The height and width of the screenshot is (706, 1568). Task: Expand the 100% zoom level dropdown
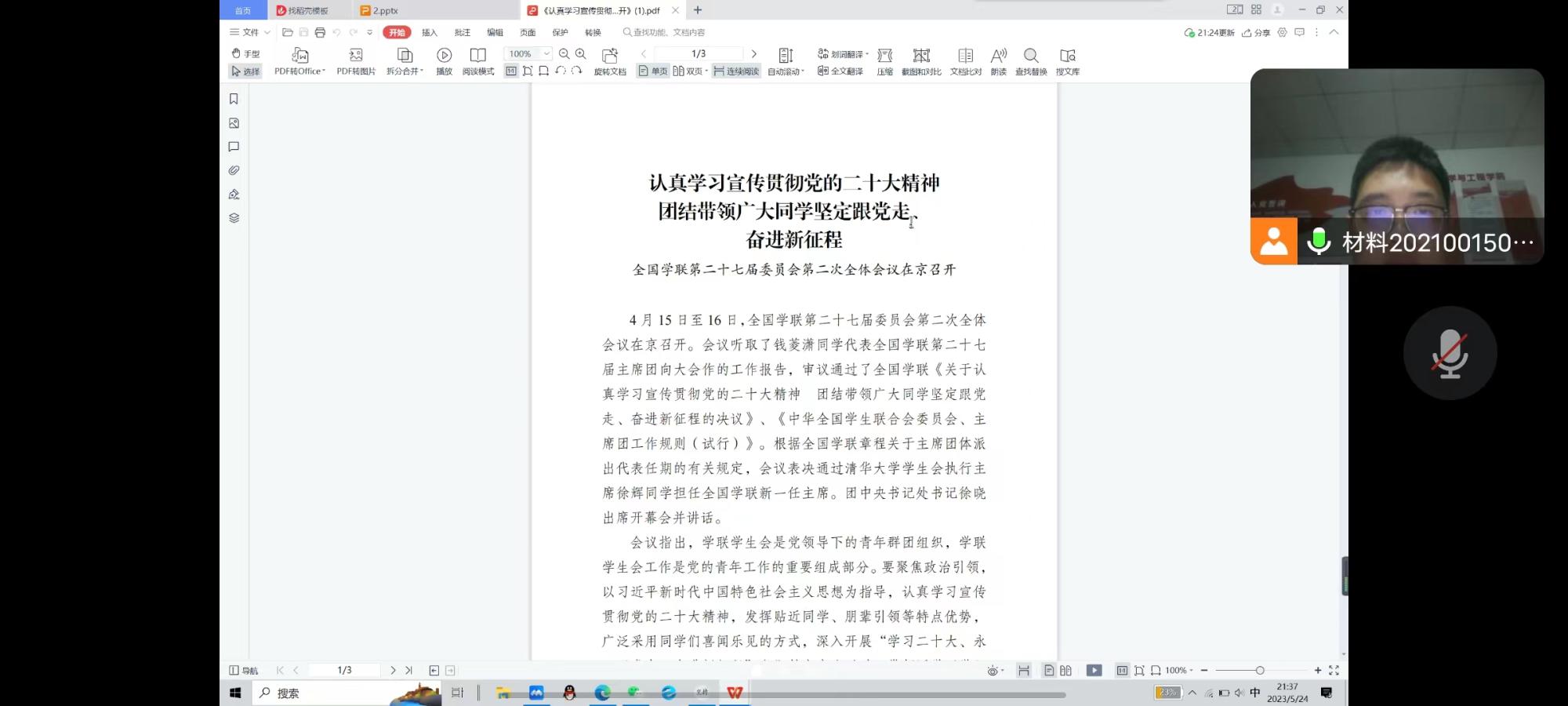point(546,53)
